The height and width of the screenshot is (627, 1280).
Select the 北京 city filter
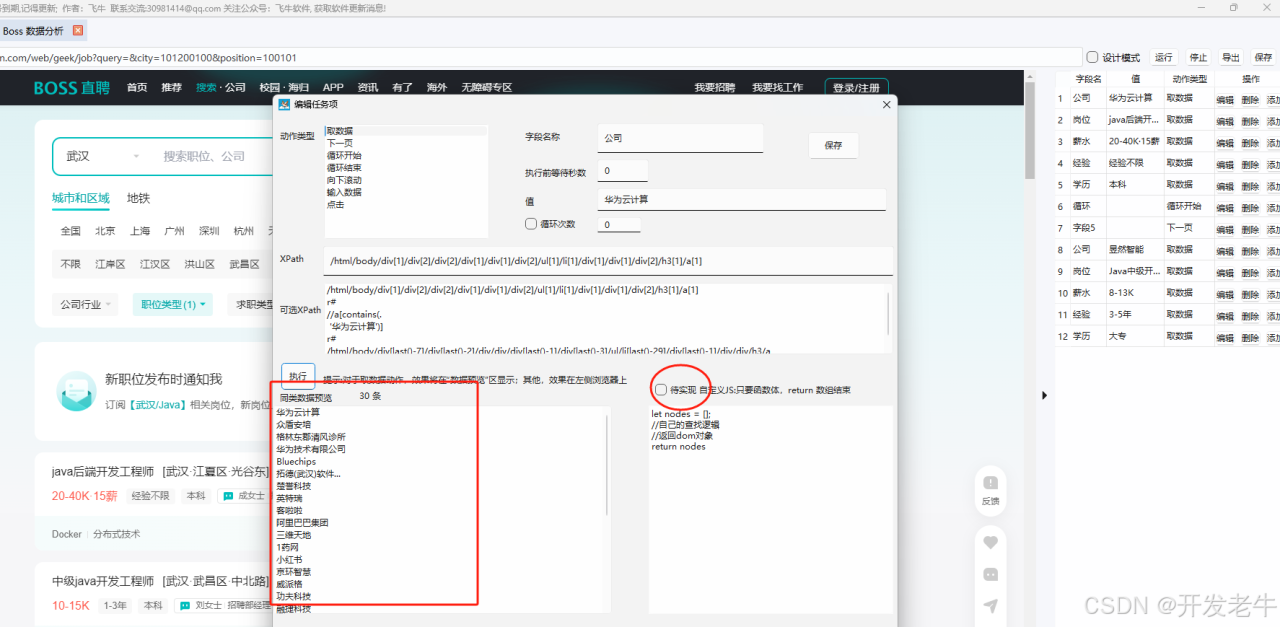(x=105, y=231)
